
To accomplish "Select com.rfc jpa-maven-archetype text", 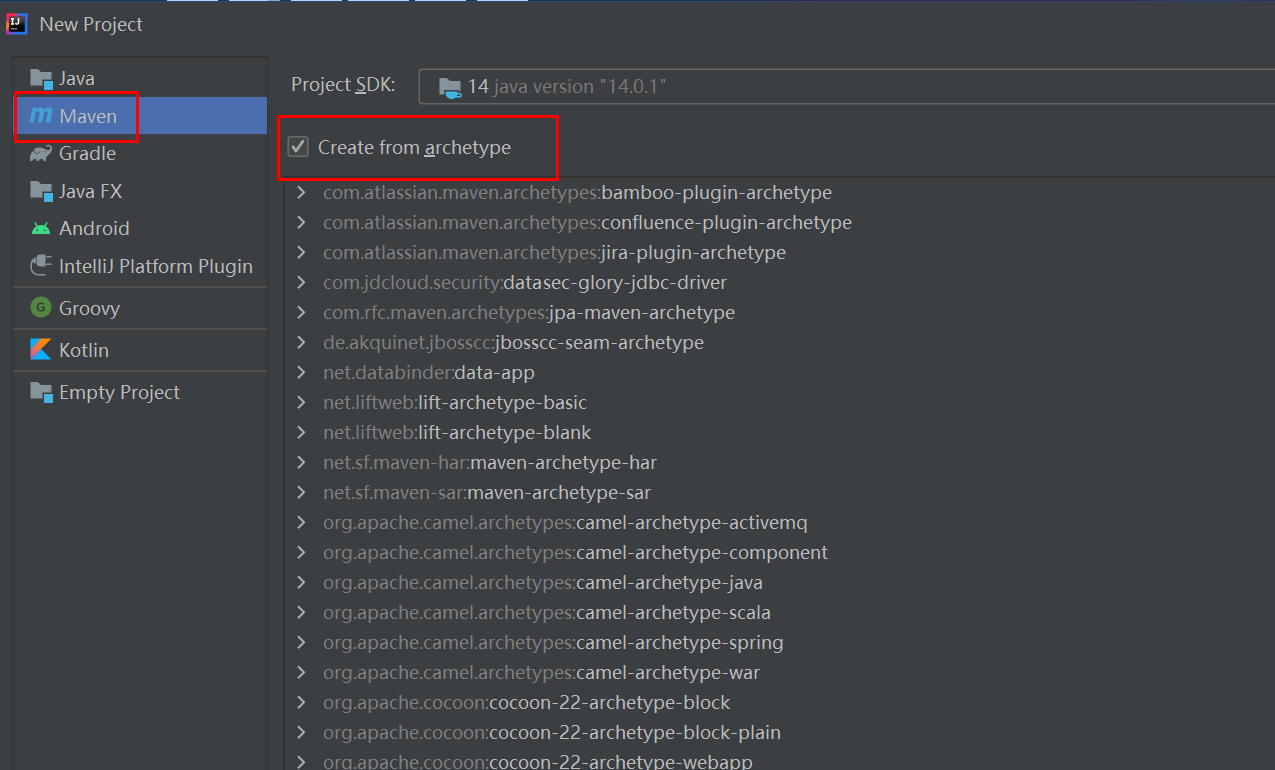I will click(x=529, y=313).
